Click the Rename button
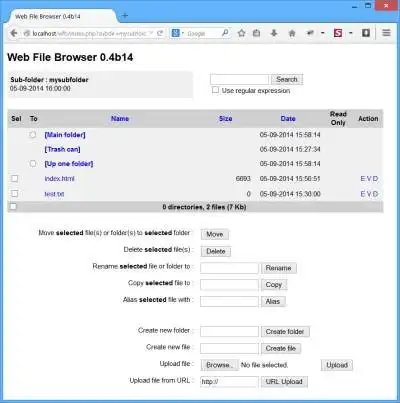 tap(279, 268)
